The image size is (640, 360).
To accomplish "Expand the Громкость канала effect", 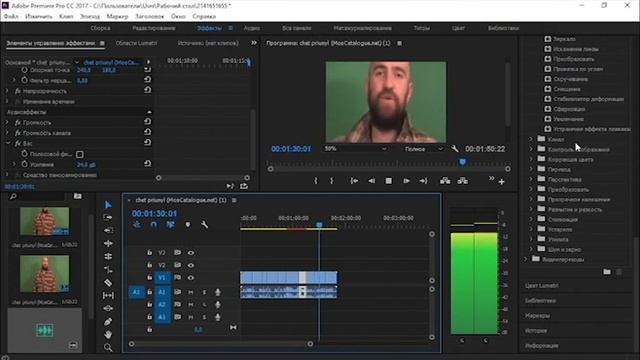I will tap(7, 133).
